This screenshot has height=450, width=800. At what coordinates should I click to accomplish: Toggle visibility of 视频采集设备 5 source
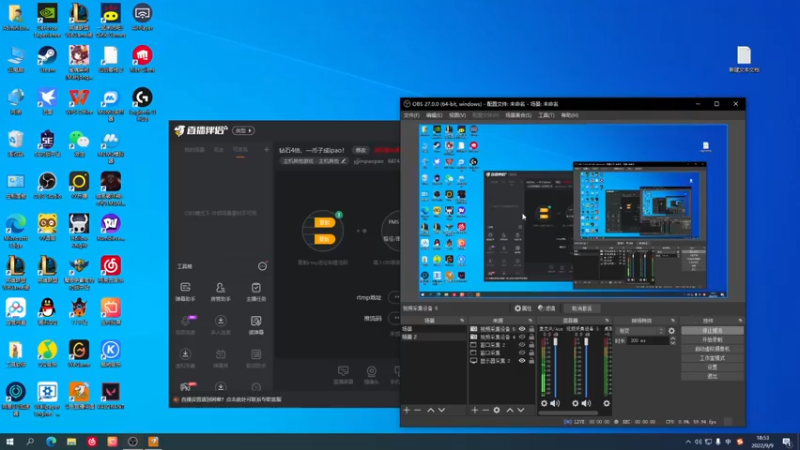pyautogui.click(x=522, y=329)
